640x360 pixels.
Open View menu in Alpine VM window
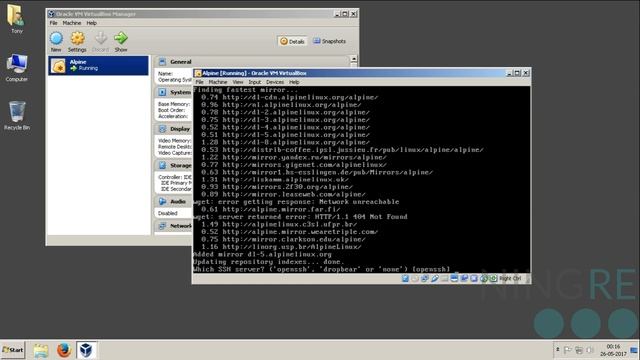click(x=238, y=82)
